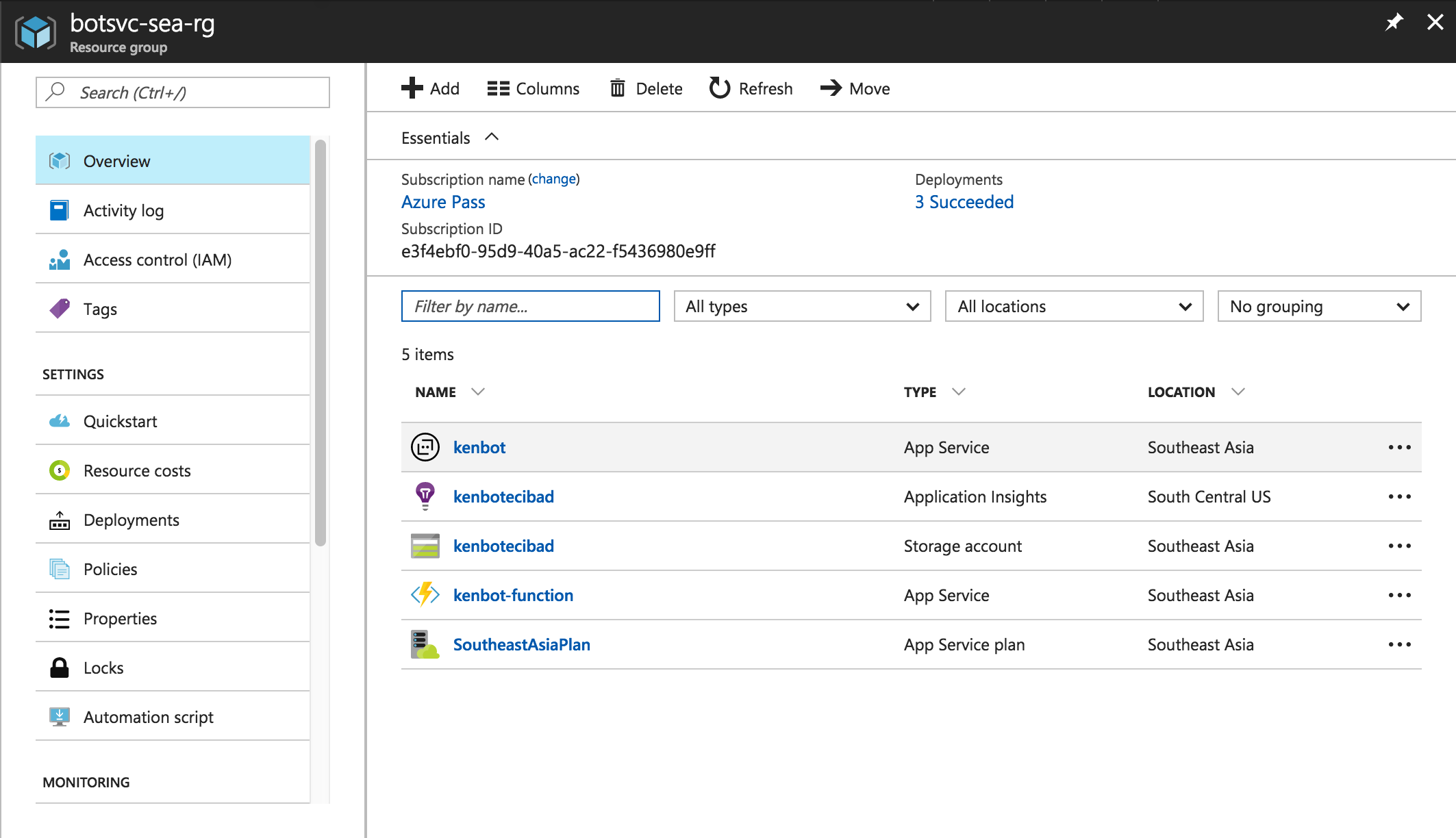This screenshot has height=838, width=1456.
Task: Click the Filter by name field
Action: click(x=531, y=306)
